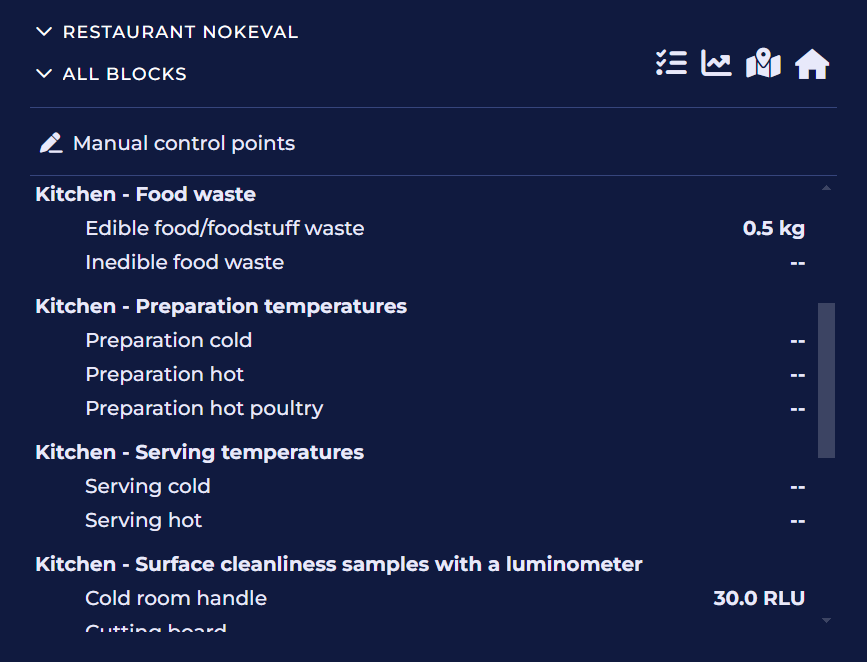Screen dimensions: 867x662
Task: Click the vertical scrollbar thumb
Action: tap(826, 380)
